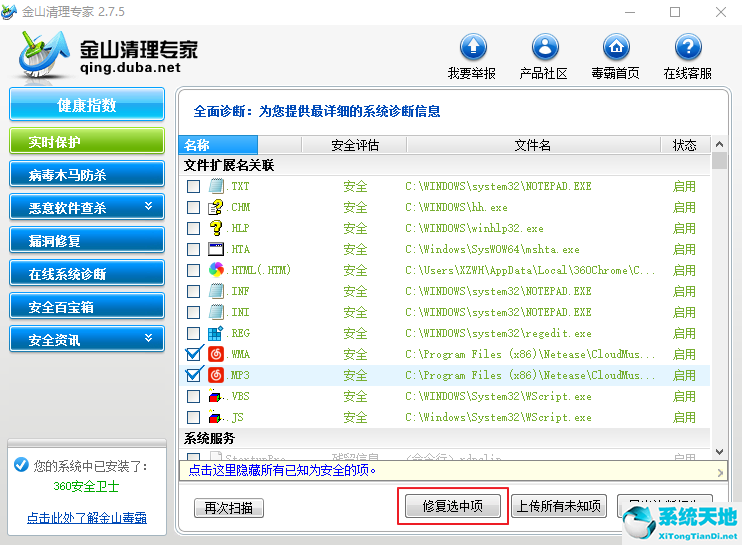Check the .REG checkbox

point(193,334)
